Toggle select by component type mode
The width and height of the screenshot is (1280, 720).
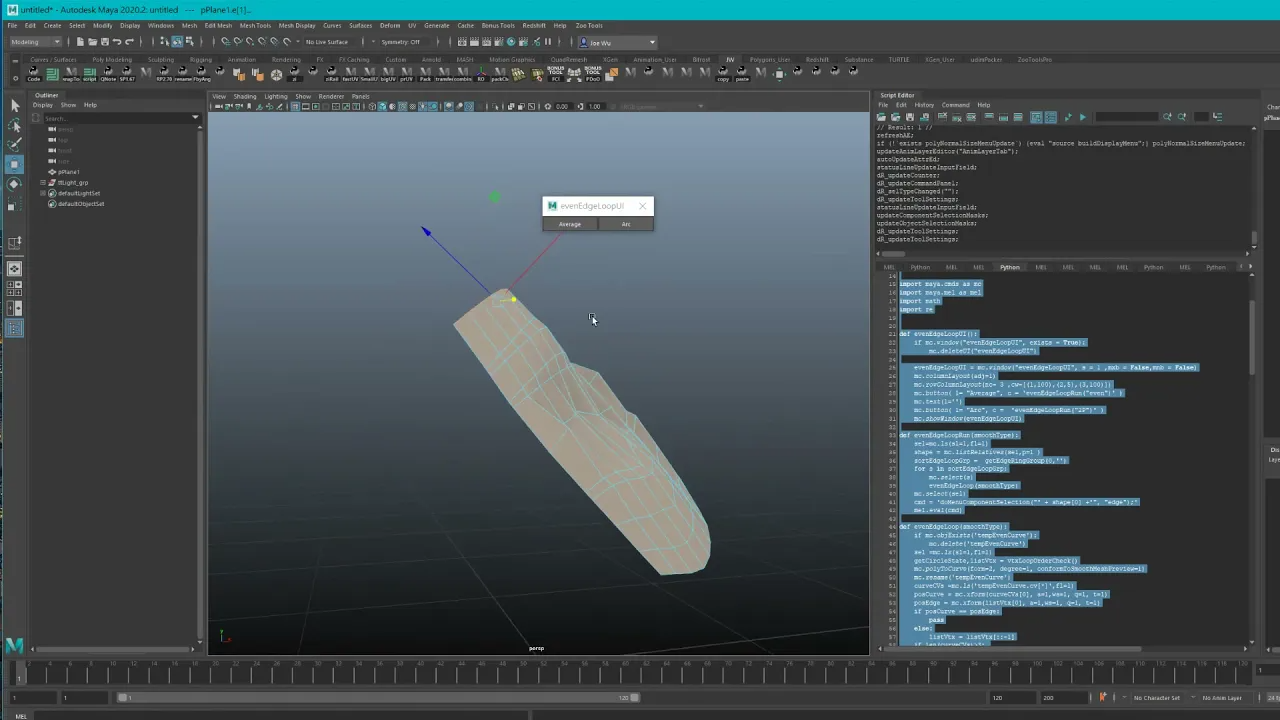click(x=189, y=42)
